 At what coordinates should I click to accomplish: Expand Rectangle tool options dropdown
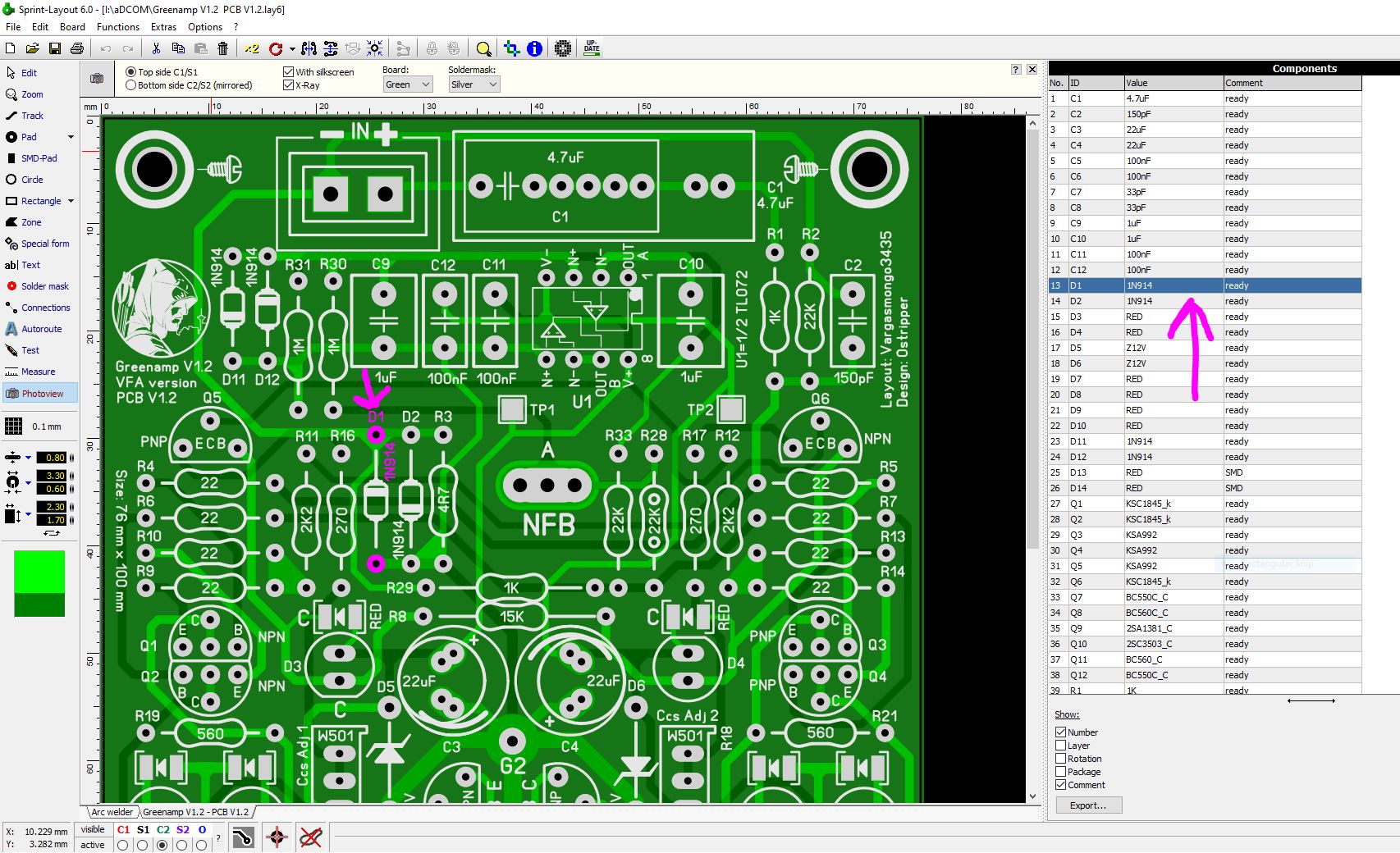[x=71, y=201]
